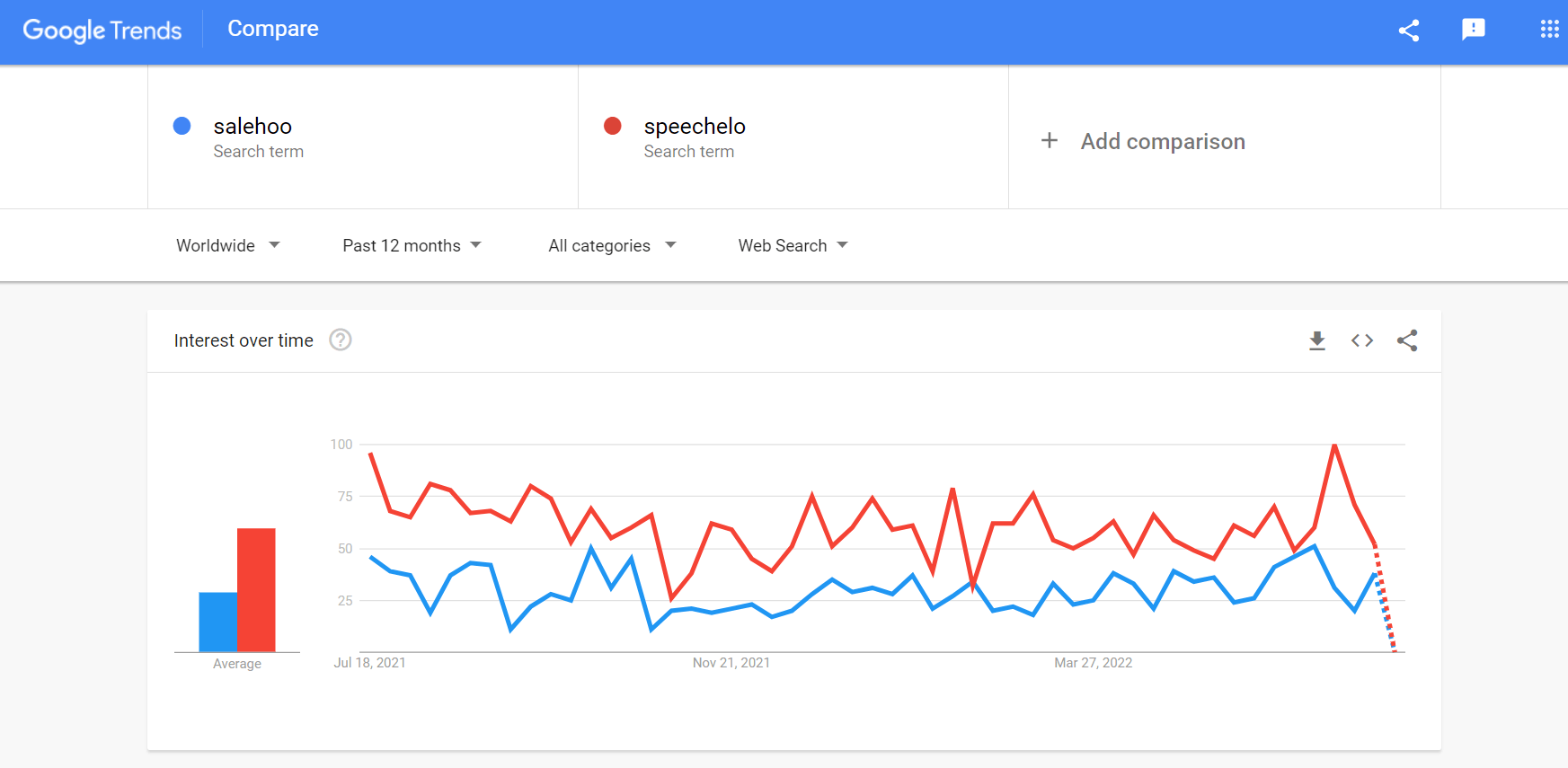Share the Interest over time chart
Image resolution: width=1568 pixels, height=768 pixels.
point(1407,340)
